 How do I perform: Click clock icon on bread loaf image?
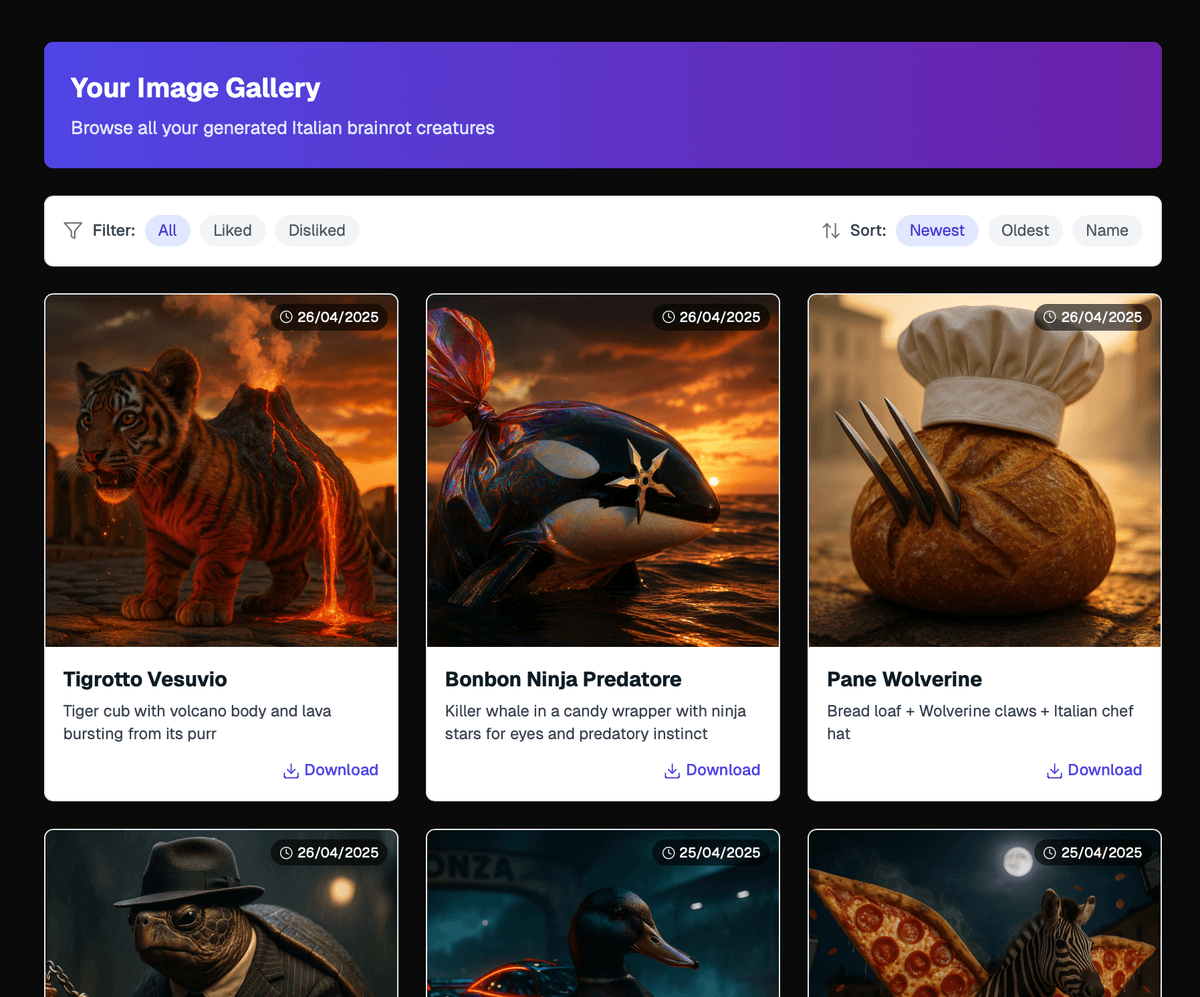pyautogui.click(x=1049, y=317)
